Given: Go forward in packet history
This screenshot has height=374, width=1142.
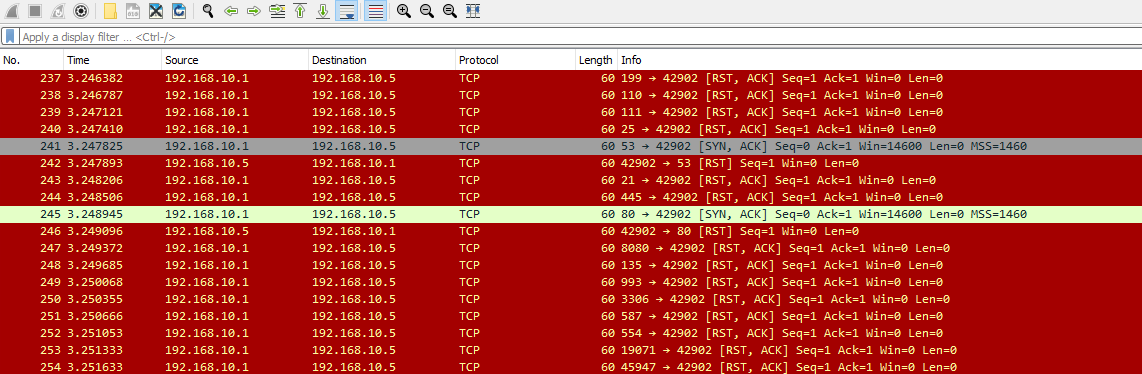Looking at the screenshot, I should point(253,11).
